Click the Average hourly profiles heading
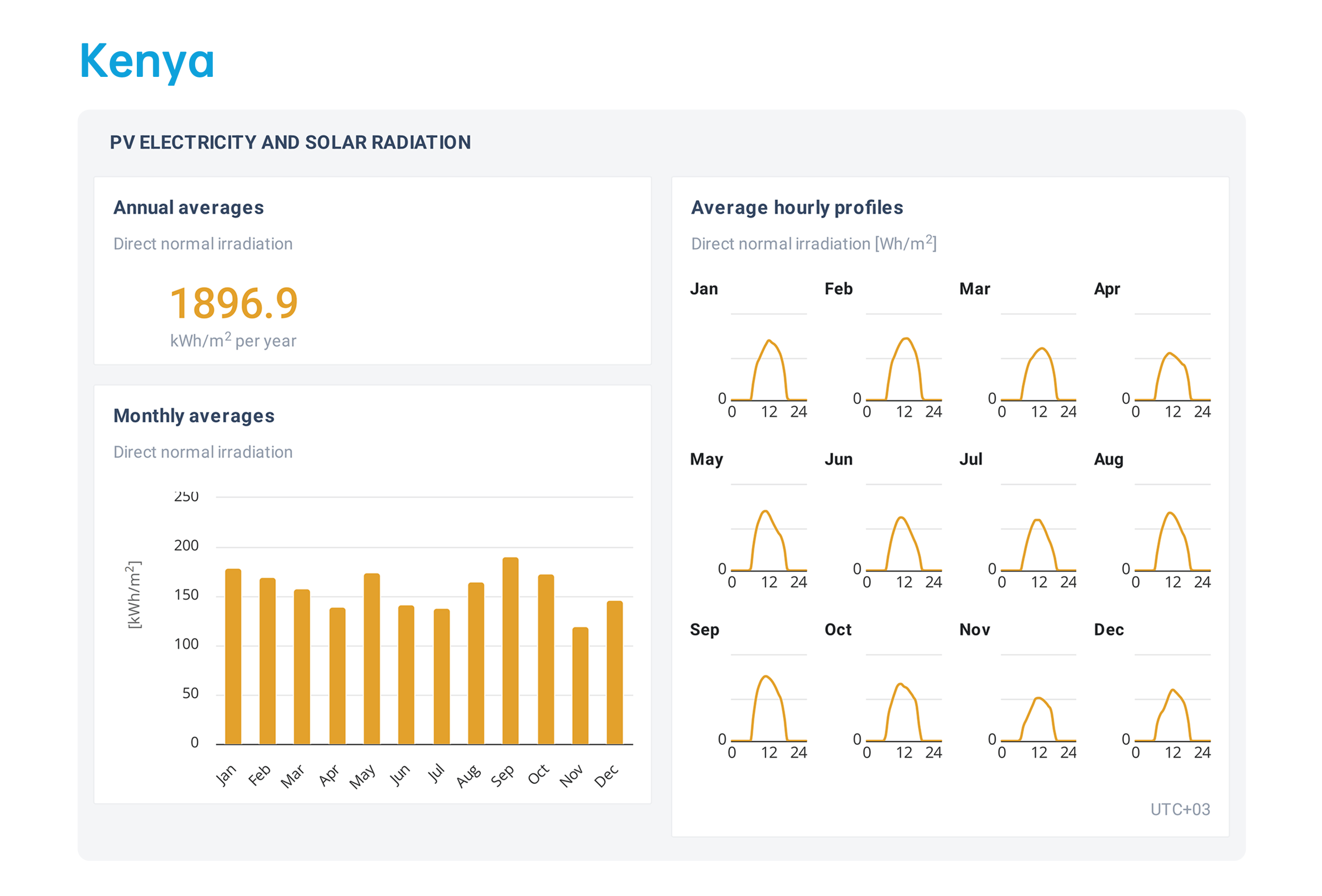 796,207
